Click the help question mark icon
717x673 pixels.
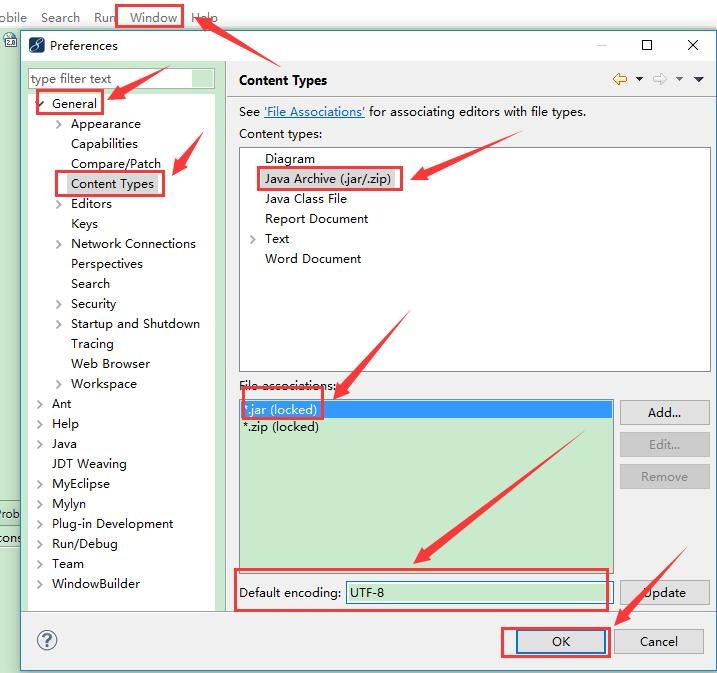pos(47,640)
